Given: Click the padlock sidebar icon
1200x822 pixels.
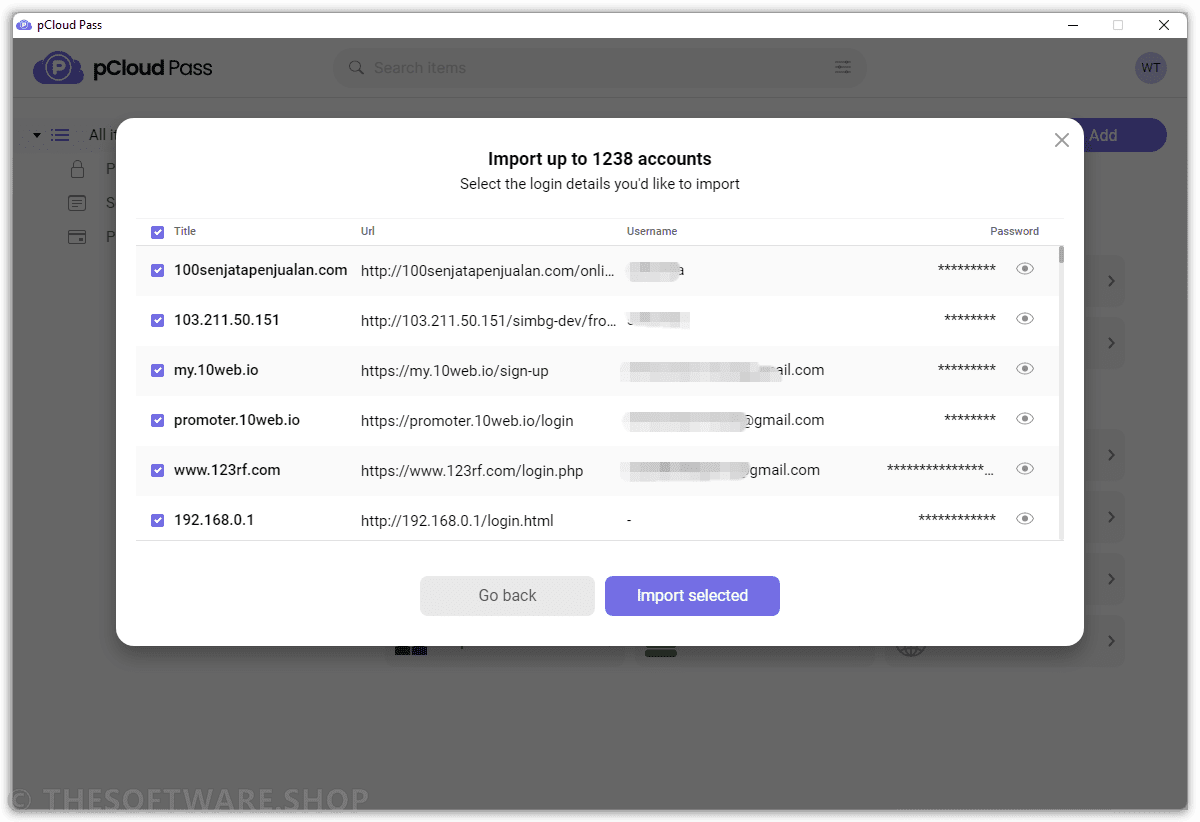Looking at the screenshot, I should pos(77,169).
